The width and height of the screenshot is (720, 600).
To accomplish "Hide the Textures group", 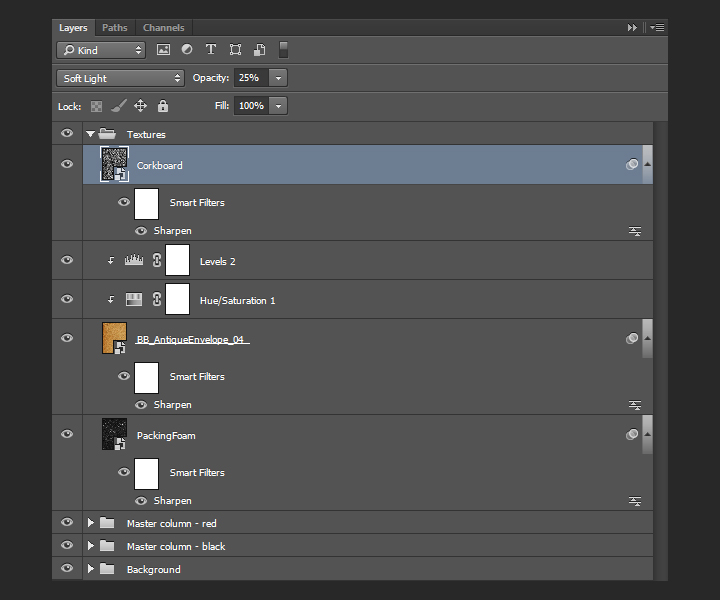I will click(67, 133).
